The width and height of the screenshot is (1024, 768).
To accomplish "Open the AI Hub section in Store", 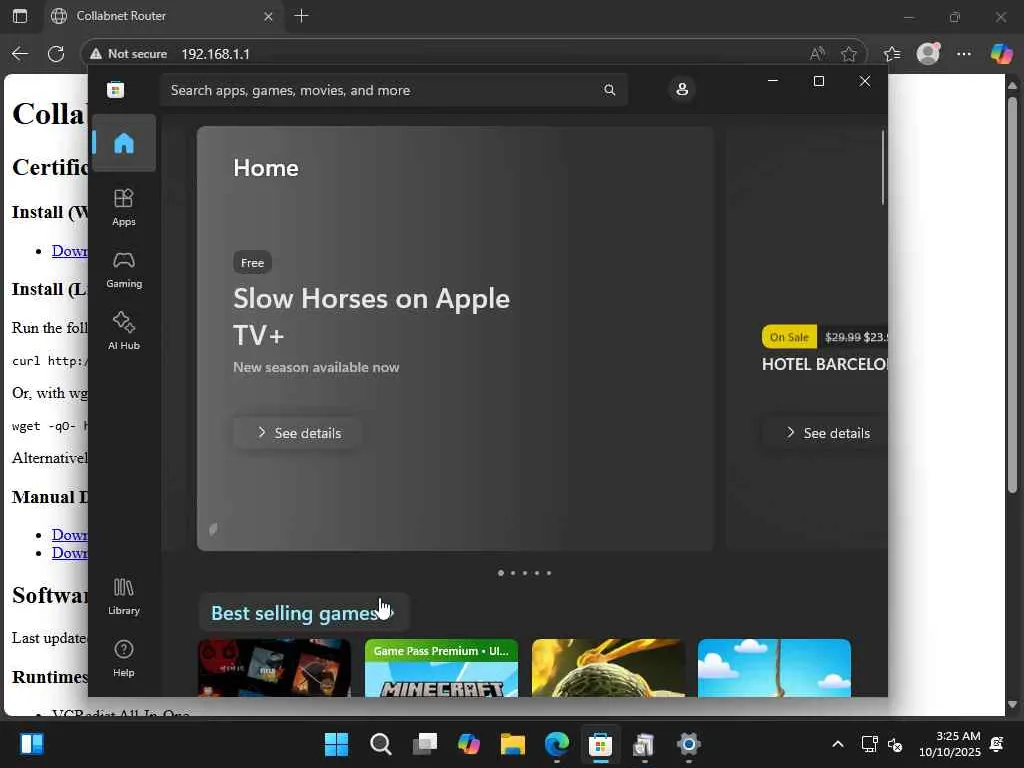I will pyautogui.click(x=123, y=331).
